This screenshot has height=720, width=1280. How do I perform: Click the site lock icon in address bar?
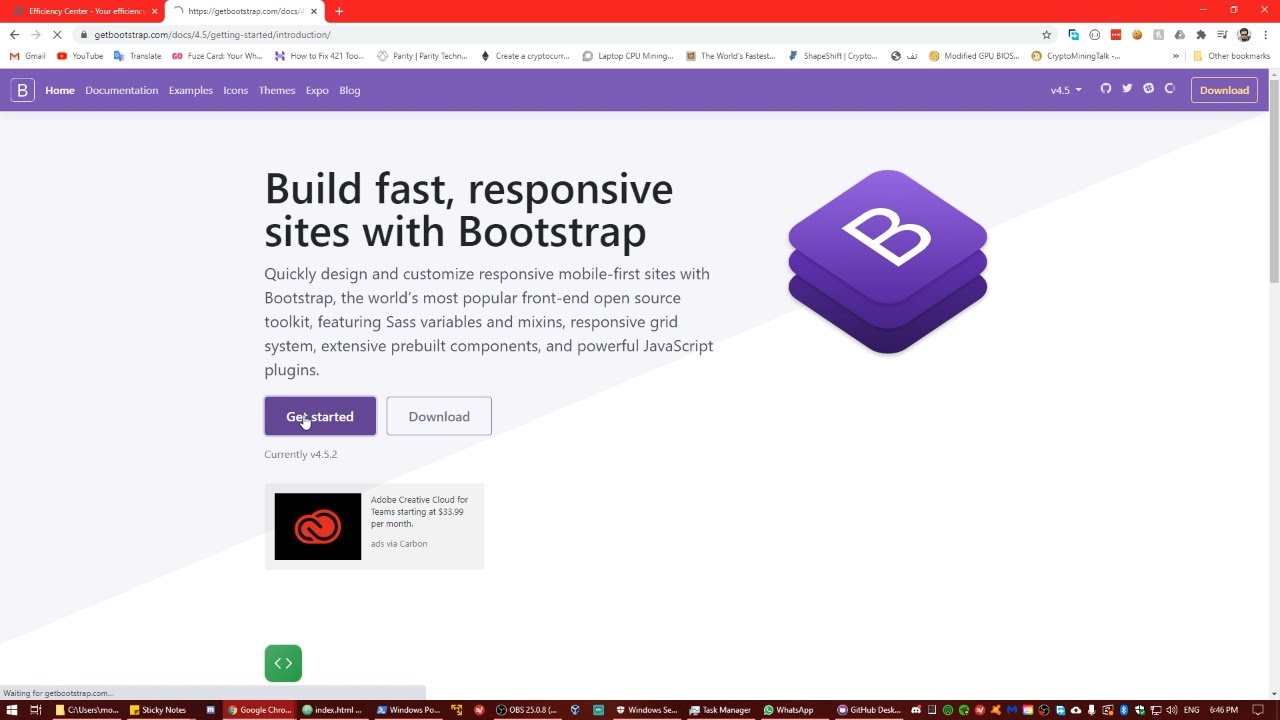click(x=85, y=34)
